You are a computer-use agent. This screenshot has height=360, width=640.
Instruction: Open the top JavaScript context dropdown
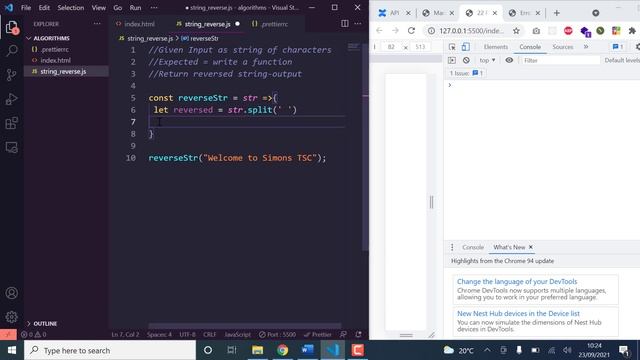(x=487, y=60)
